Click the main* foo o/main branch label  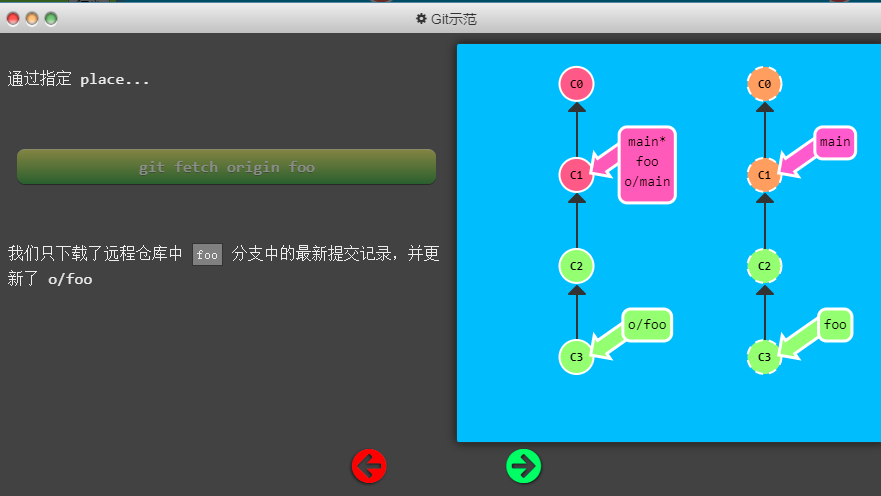(x=647, y=165)
